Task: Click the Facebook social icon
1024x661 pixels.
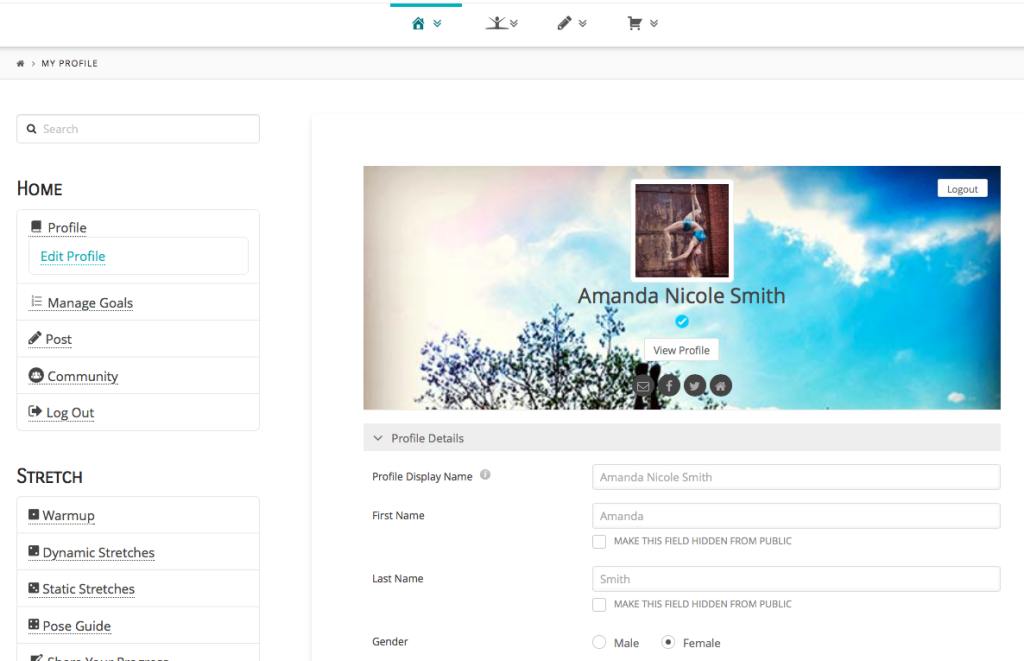Action: point(669,385)
